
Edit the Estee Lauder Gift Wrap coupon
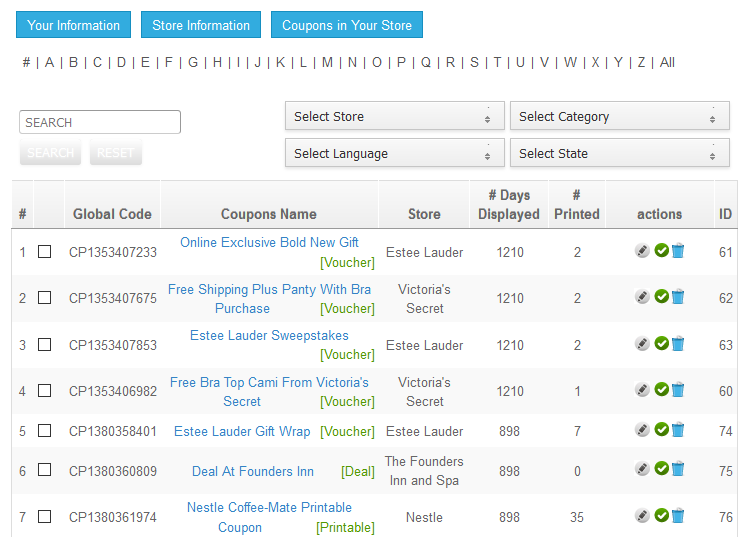(x=642, y=430)
